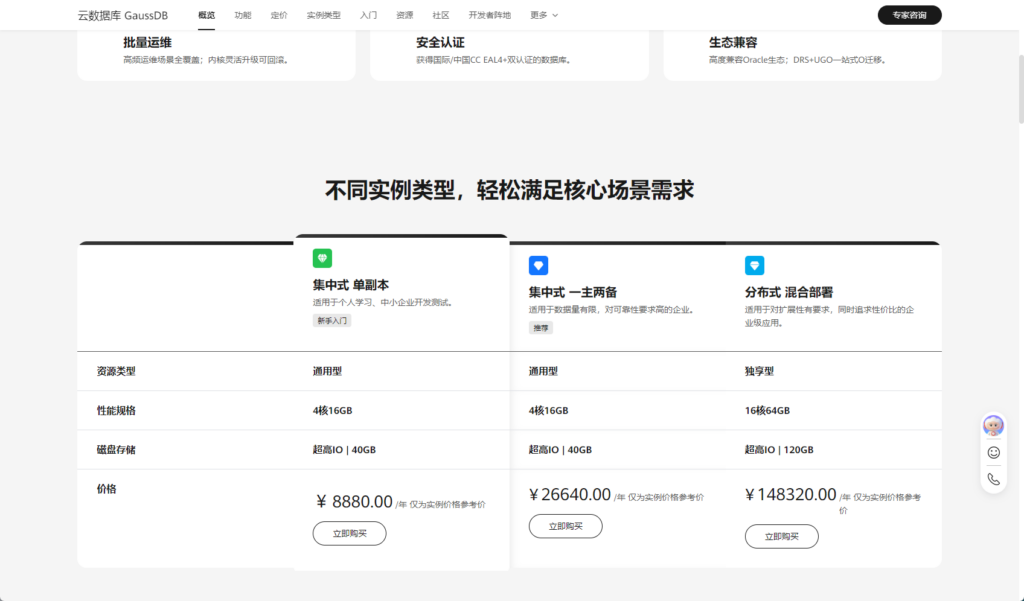This screenshot has height=601, width=1024.
Task: Click the 专家咨询 button
Action: tap(909, 15)
